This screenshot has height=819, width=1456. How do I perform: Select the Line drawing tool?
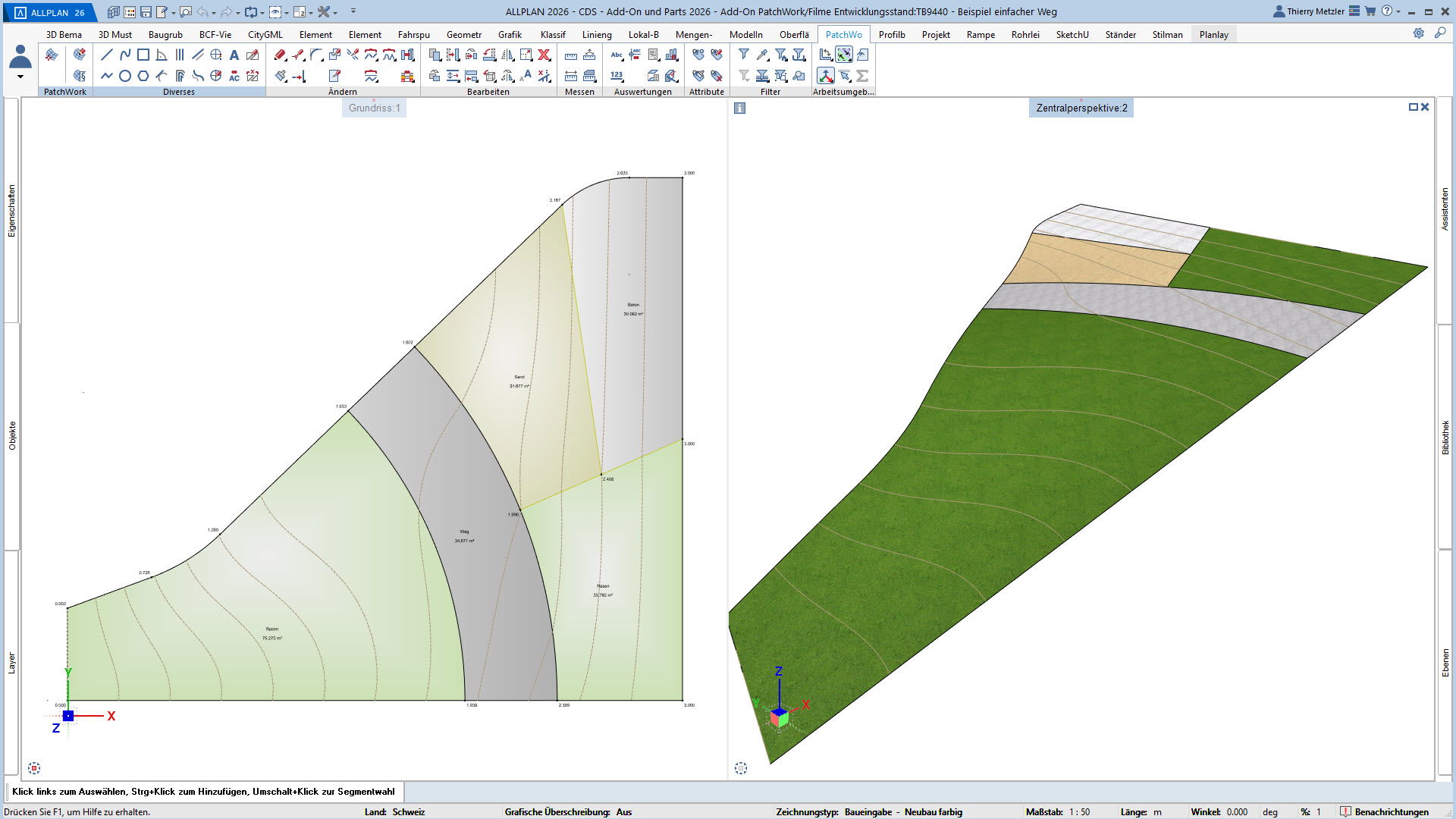pos(107,55)
